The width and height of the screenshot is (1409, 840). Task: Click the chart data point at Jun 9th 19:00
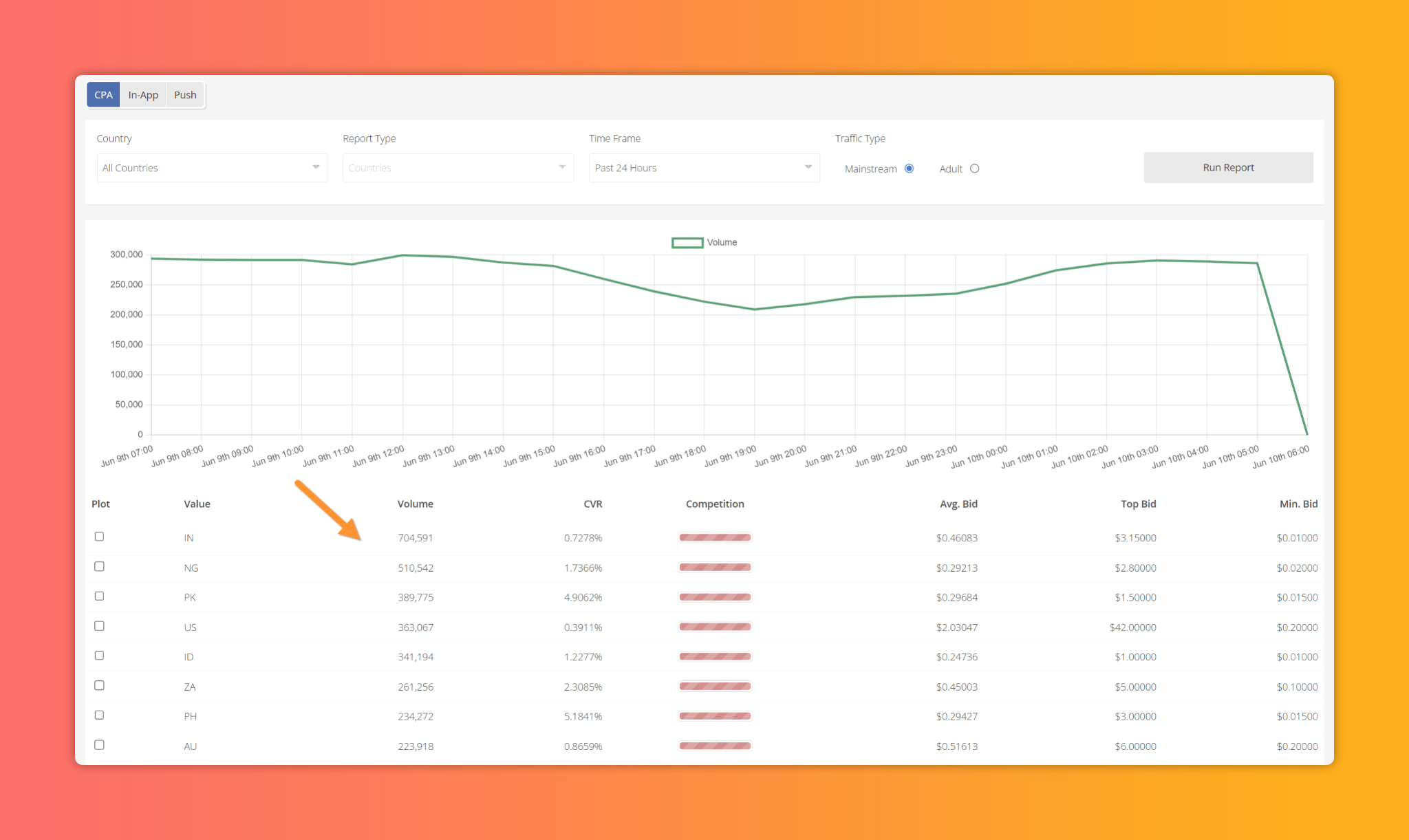[x=754, y=310]
